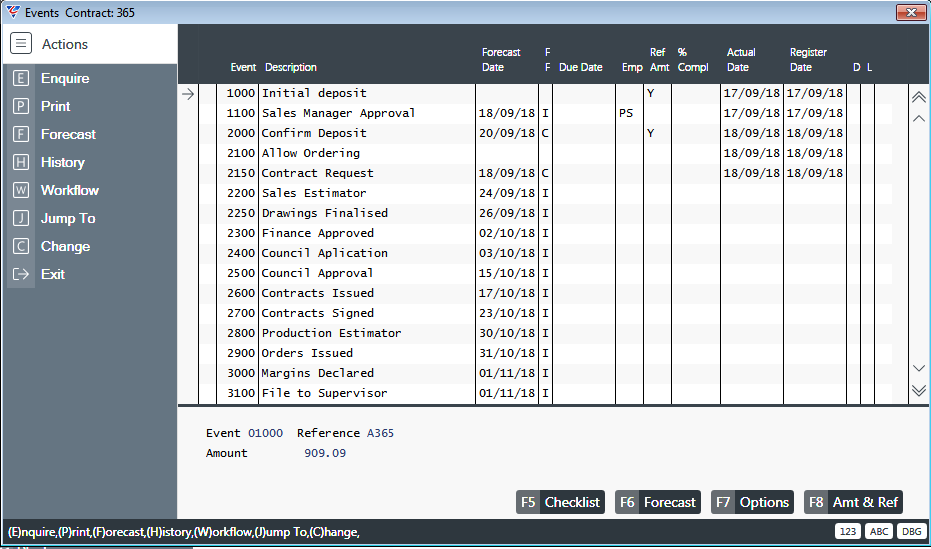Select the Initial deposit event row
The width and height of the screenshot is (931, 549).
pos(544,93)
